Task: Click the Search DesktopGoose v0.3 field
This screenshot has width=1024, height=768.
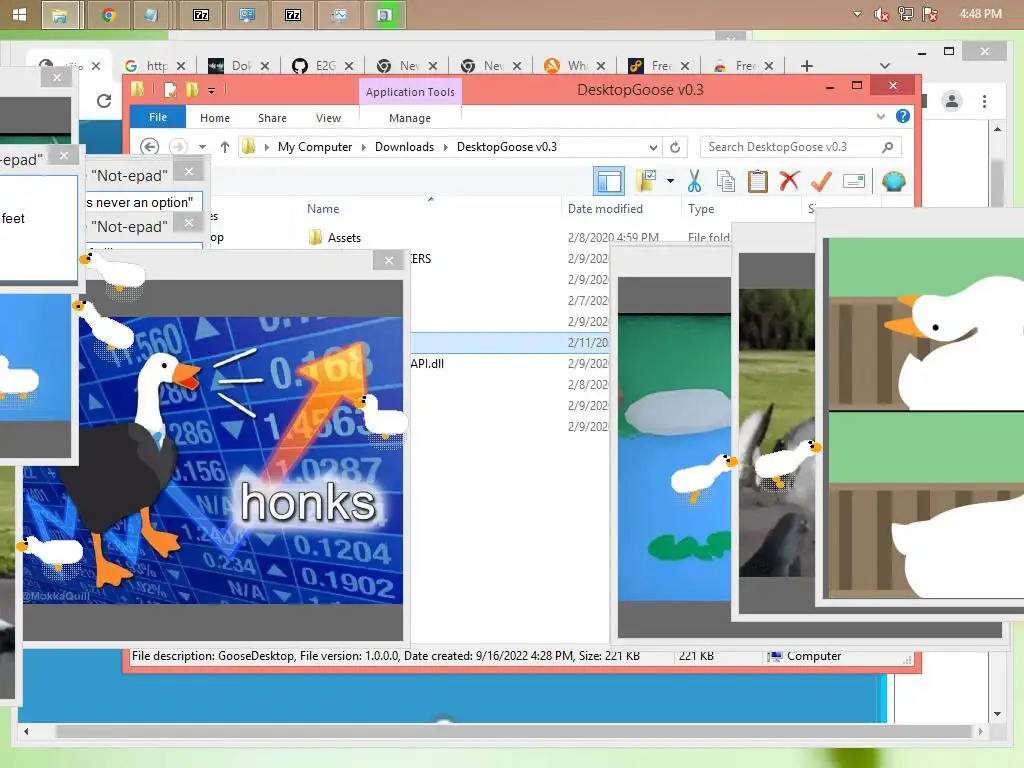Action: pyautogui.click(x=800, y=147)
